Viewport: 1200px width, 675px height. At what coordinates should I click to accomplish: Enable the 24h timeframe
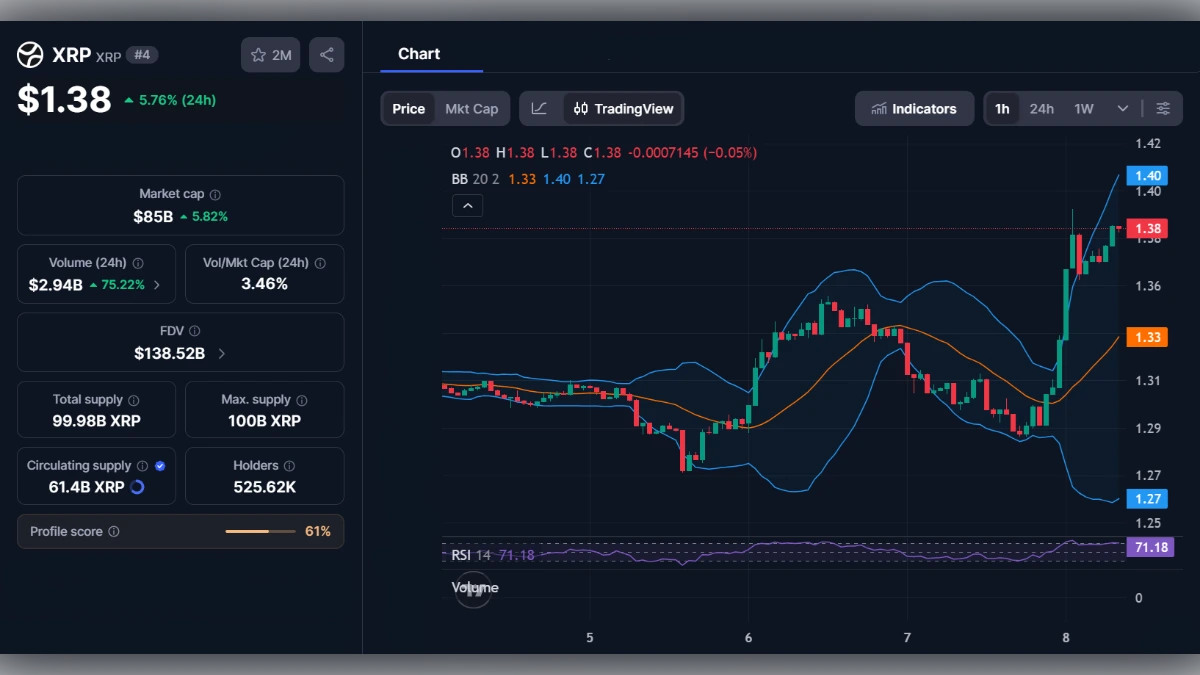(1043, 108)
